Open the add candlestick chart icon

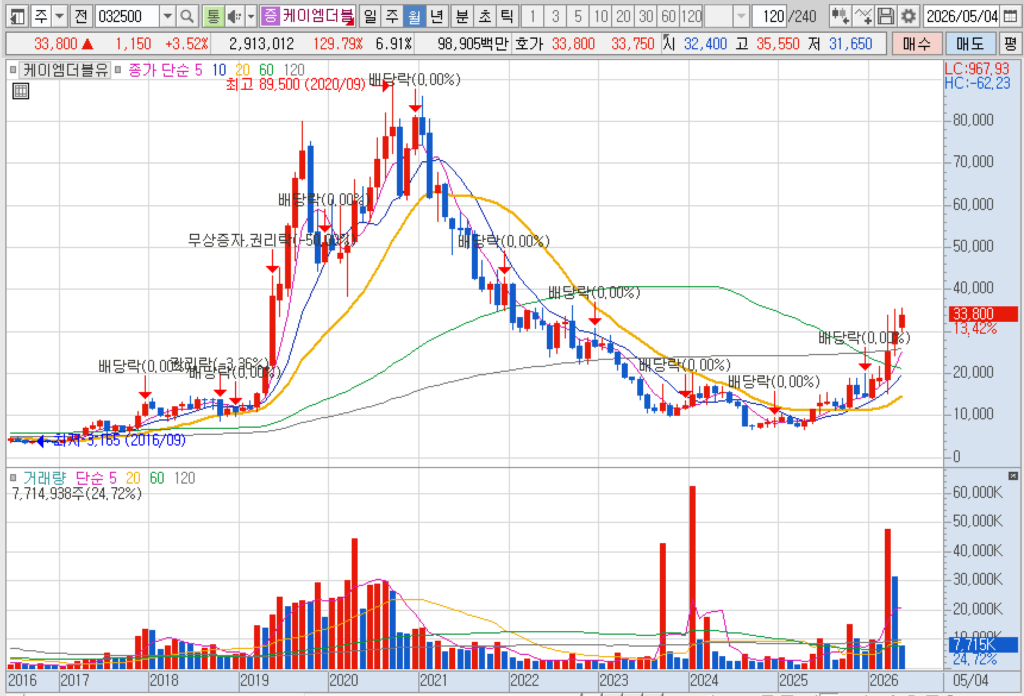tap(840, 16)
